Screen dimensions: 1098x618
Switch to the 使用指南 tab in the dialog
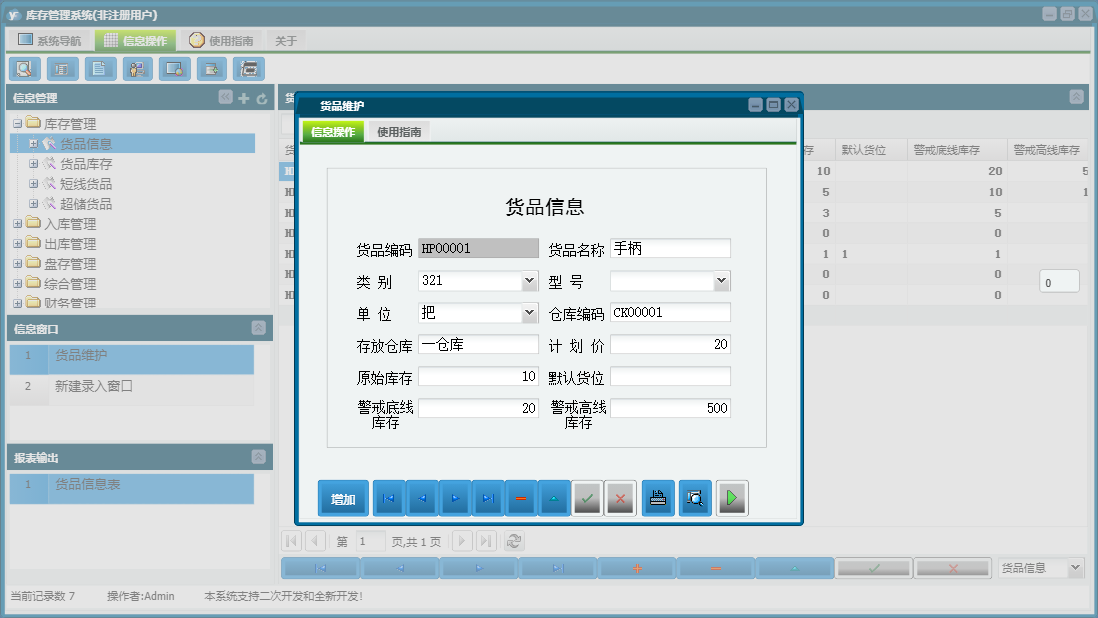coord(396,130)
